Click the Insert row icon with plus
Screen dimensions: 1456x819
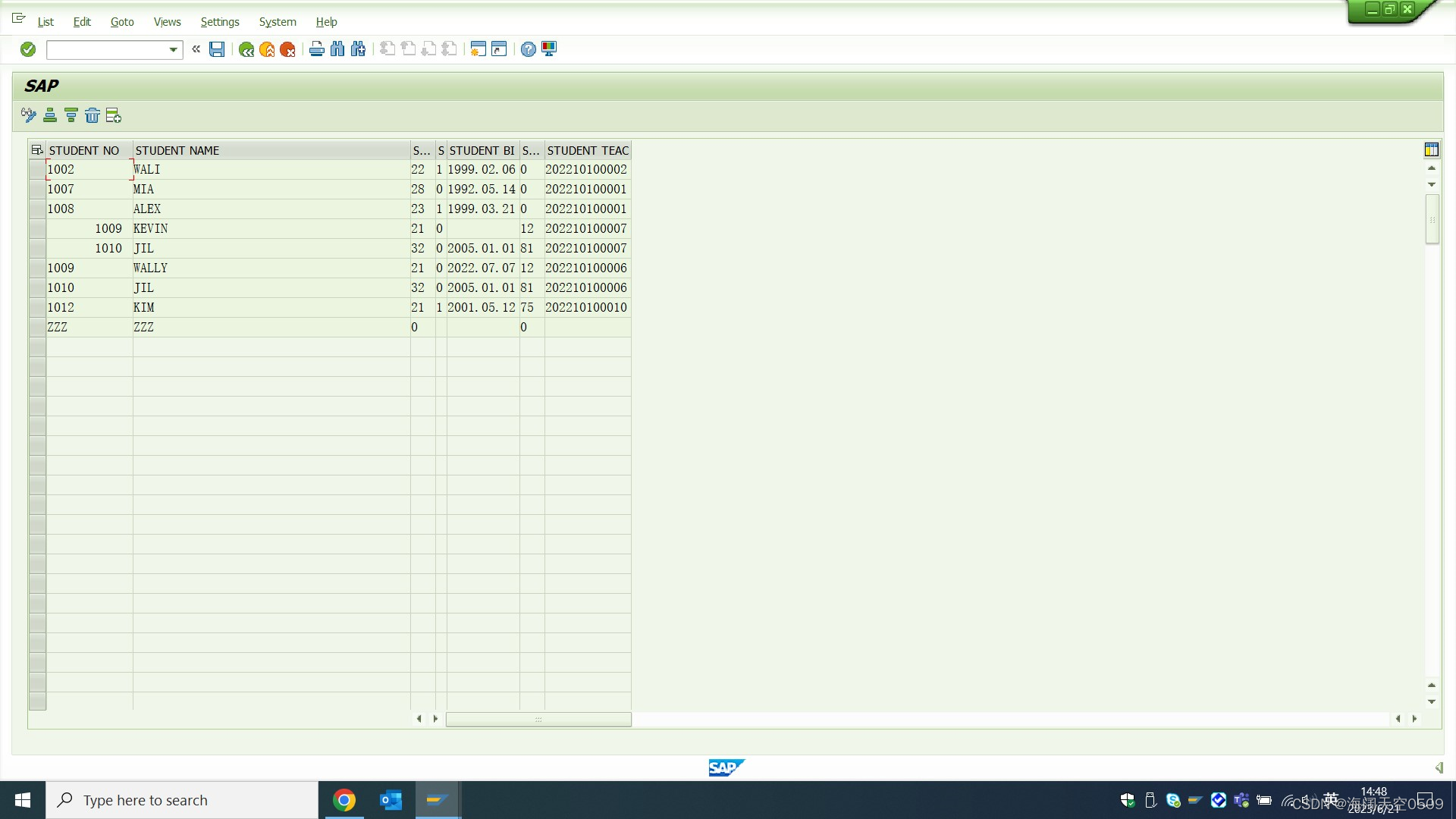pyautogui.click(x=114, y=115)
